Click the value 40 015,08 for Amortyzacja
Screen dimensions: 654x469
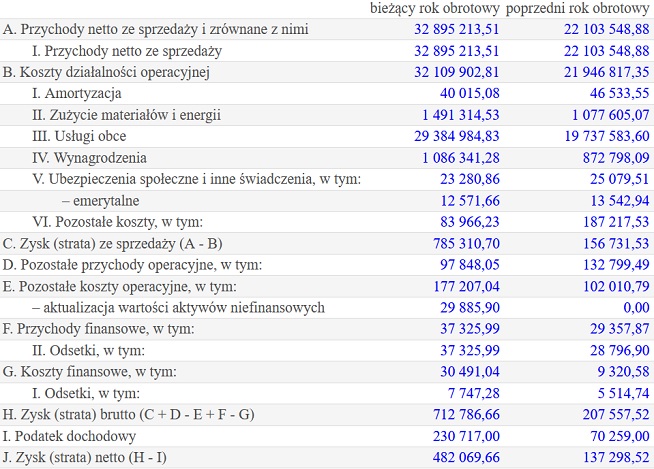tap(470, 93)
